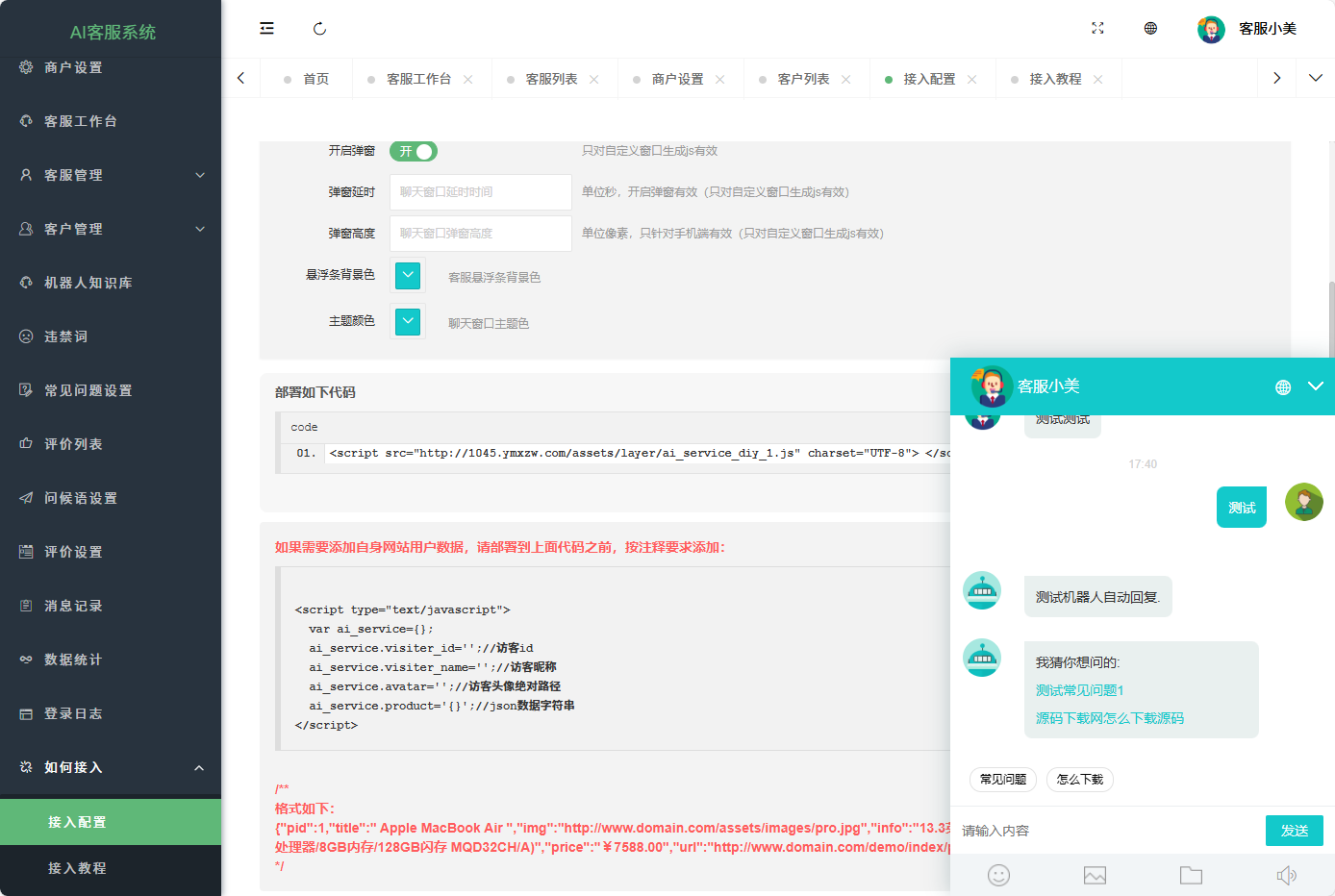Open the emoji picker in chat widget
Image resolution: width=1335 pixels, height=896 pixels.
998,875
